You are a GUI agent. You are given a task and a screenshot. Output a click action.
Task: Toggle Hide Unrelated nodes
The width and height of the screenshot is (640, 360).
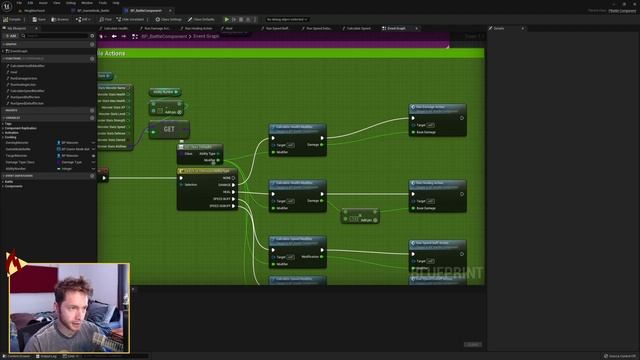(x=130, y=19)
